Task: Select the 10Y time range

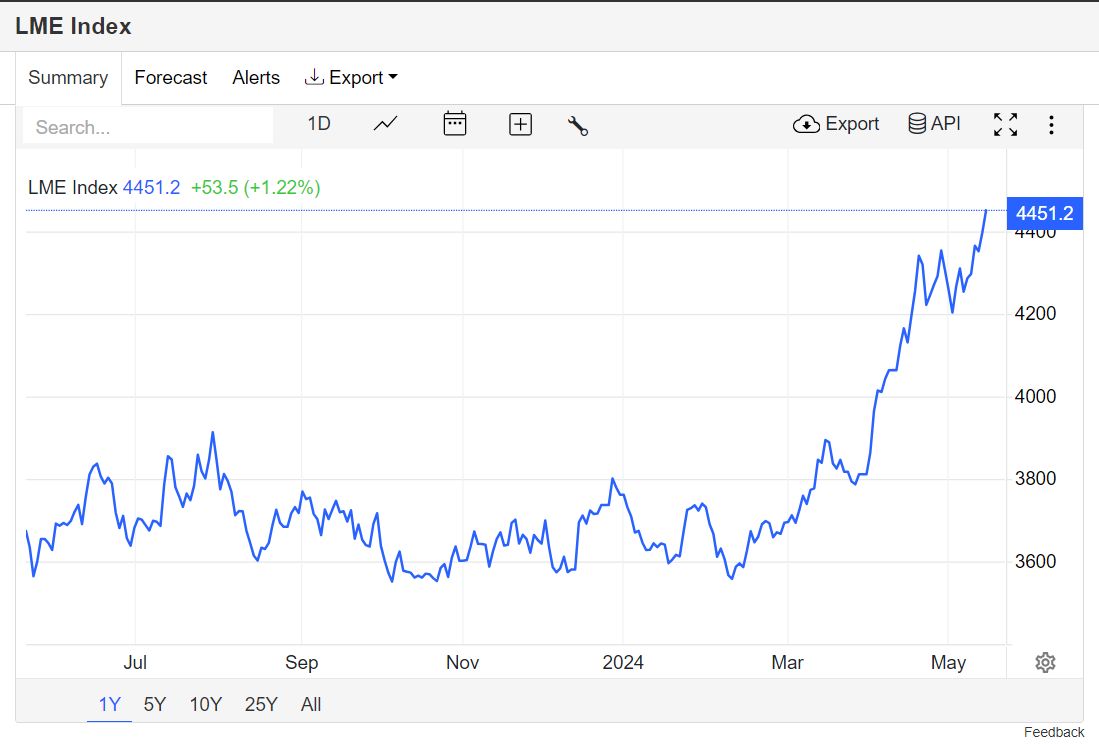Action: 205,704
